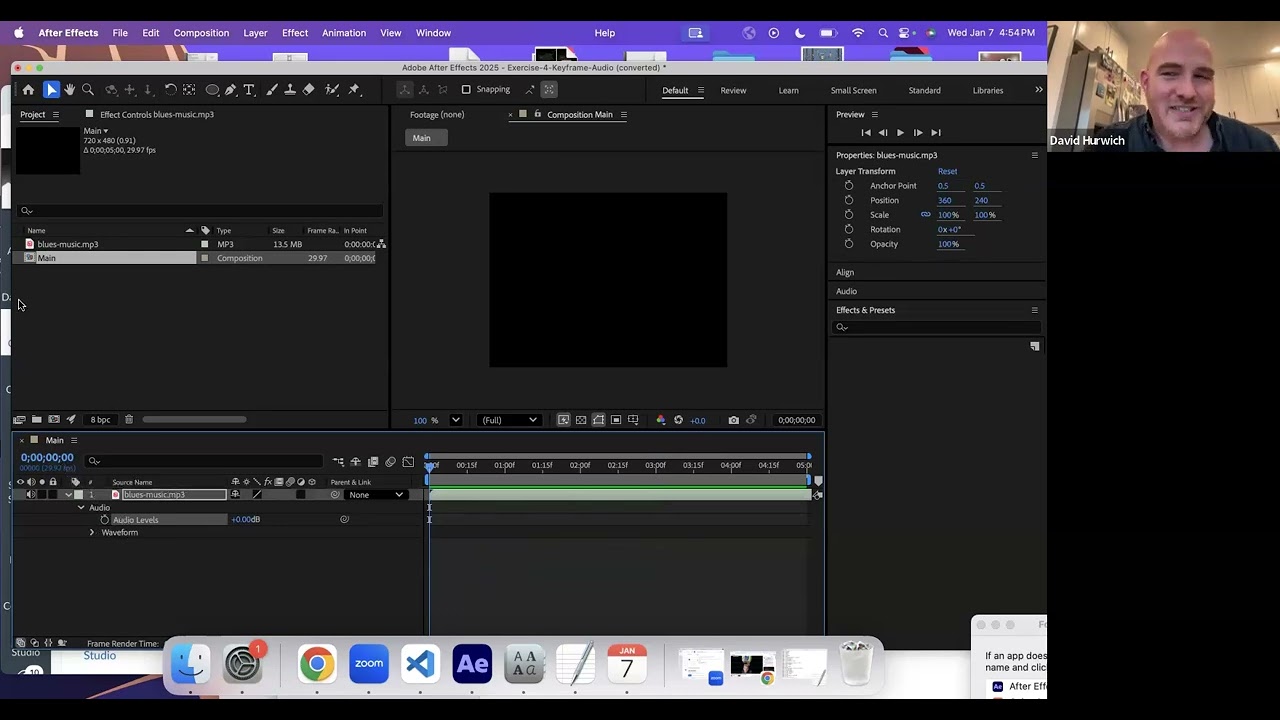This screenshot has width=1280, height=720.
Task: Open Parent & Link None dropdown
Action: point(377,495)
